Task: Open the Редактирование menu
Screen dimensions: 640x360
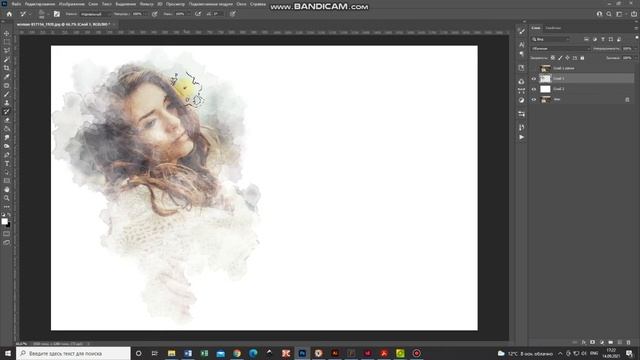Action: pyautogui.click(x=40, y=4)
